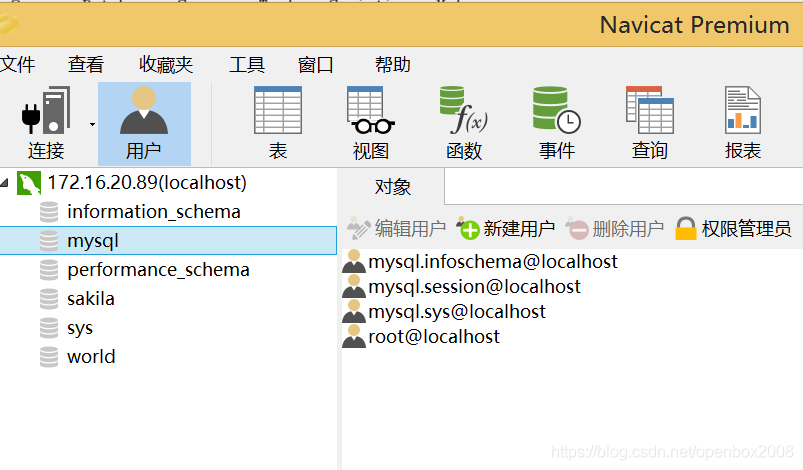Open the Function (函数) objects
The image size is (803, 470).
pos(463,123)
